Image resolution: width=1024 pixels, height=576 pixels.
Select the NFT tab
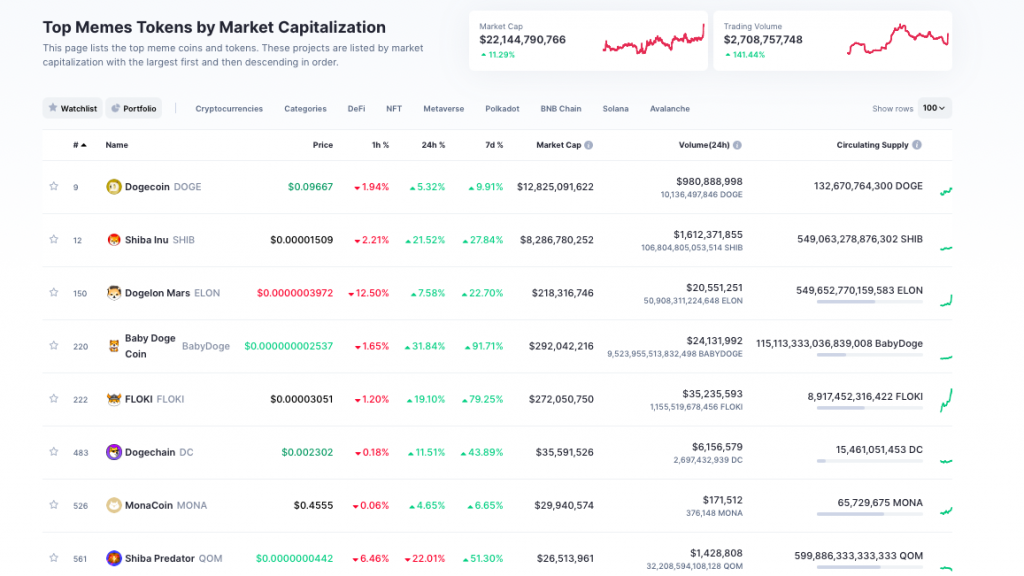394,108
